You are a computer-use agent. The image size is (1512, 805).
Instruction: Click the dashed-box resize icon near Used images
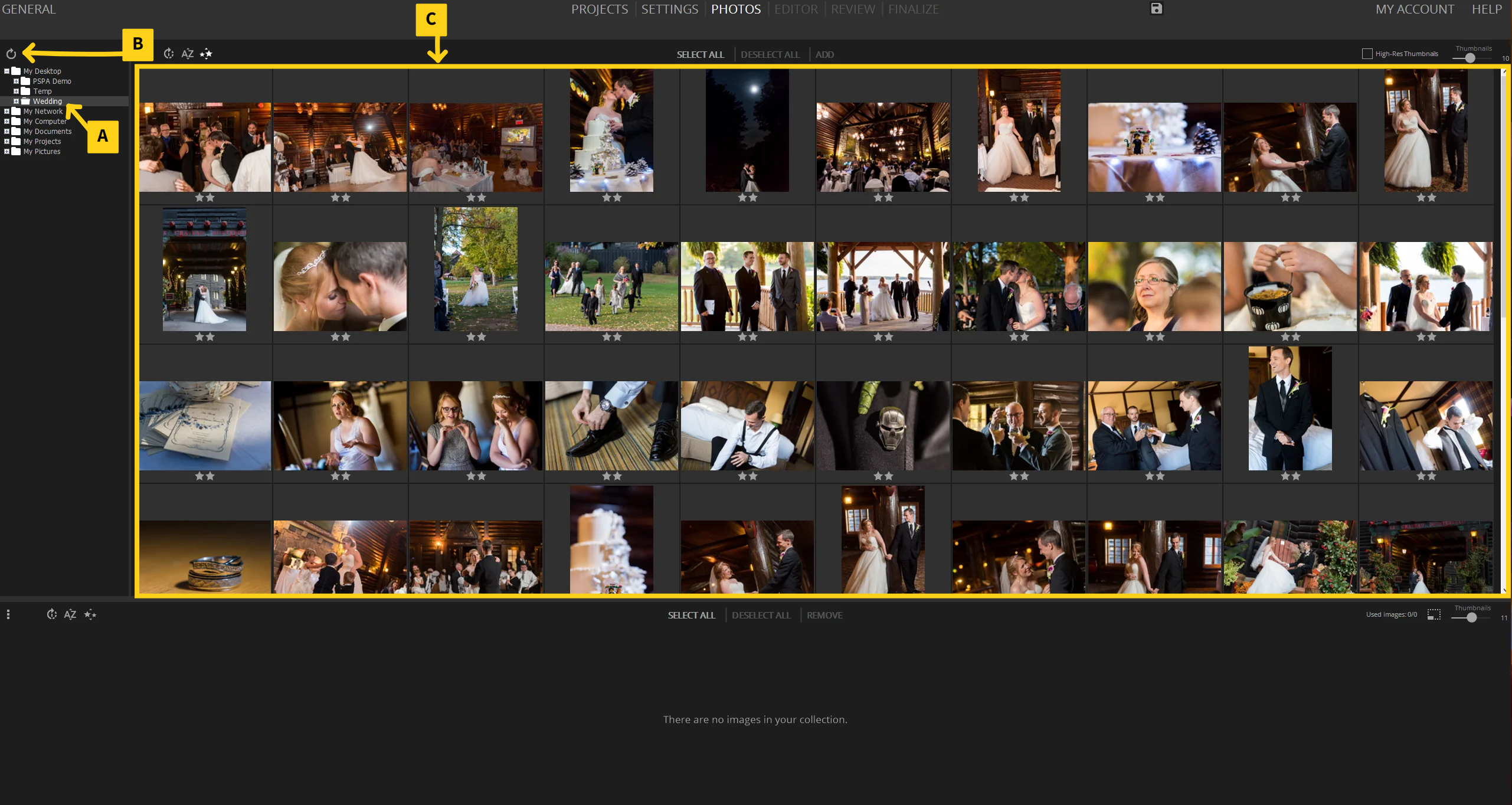coord(1434,614)
